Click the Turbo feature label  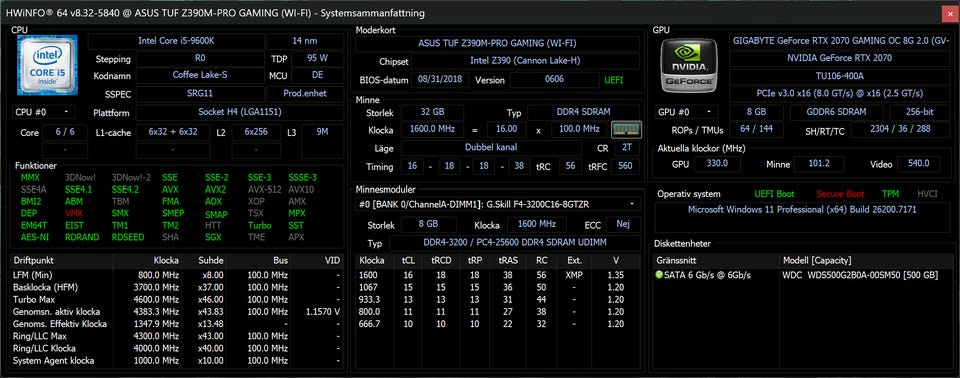coord(260,225)
